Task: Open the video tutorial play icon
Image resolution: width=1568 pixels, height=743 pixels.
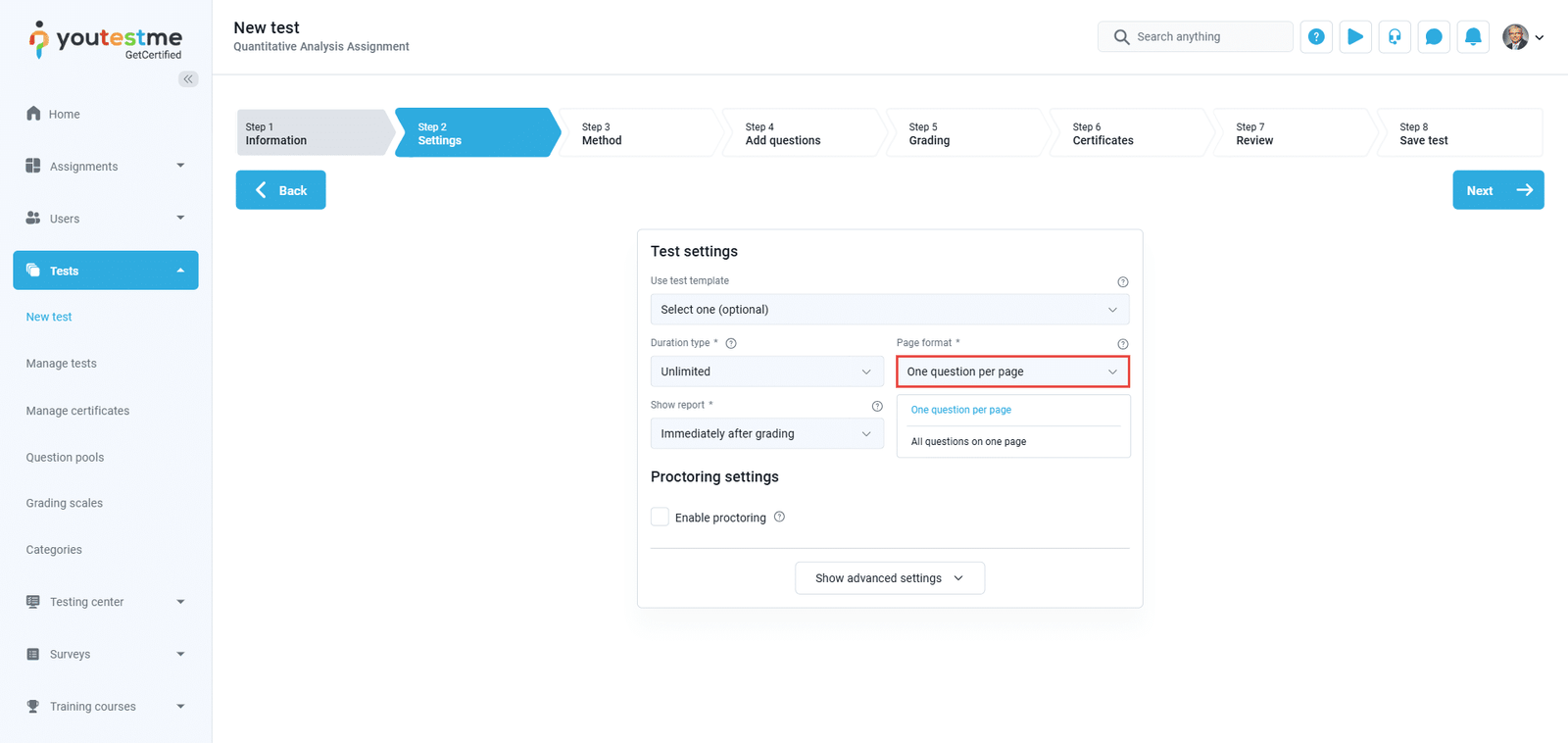Action: click(1355, 37)
